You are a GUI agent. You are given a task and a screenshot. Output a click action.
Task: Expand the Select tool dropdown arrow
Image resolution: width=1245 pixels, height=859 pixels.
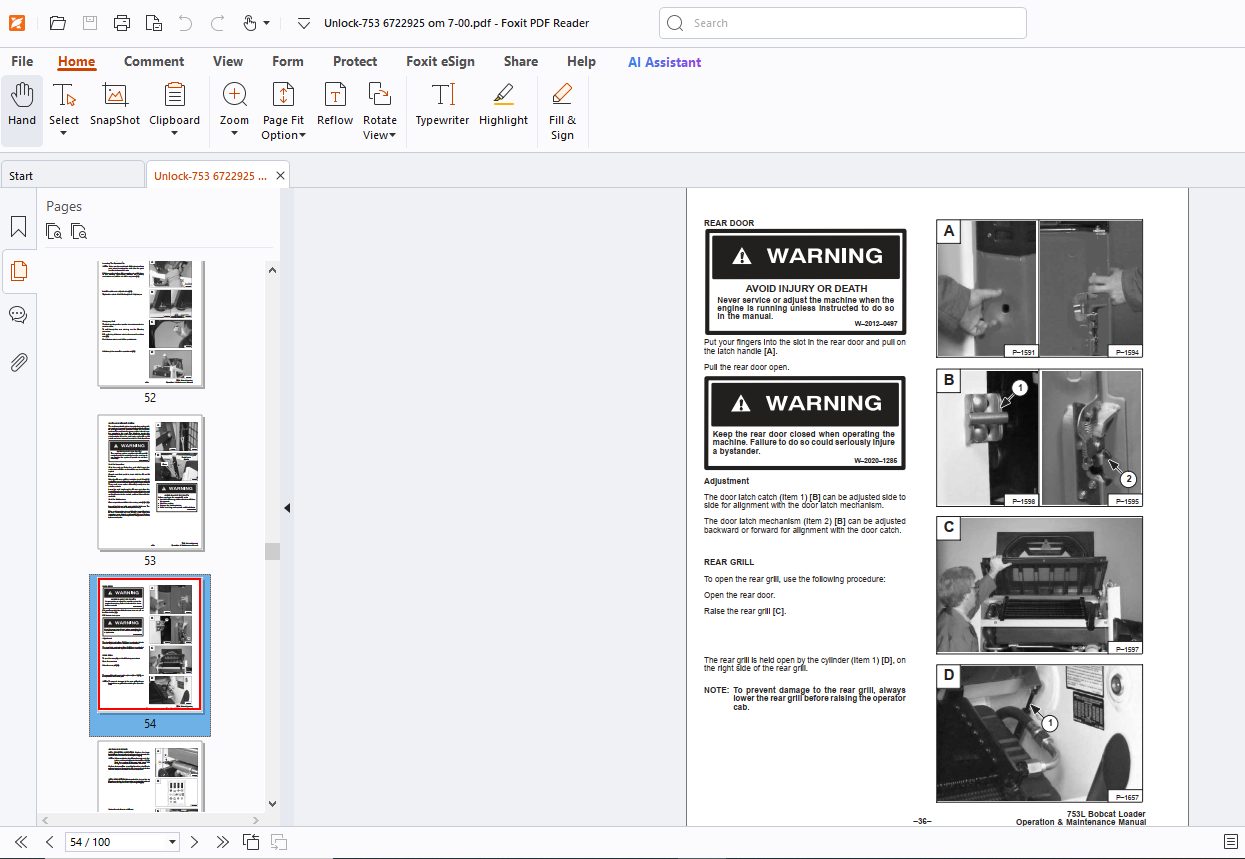(64, 133)
